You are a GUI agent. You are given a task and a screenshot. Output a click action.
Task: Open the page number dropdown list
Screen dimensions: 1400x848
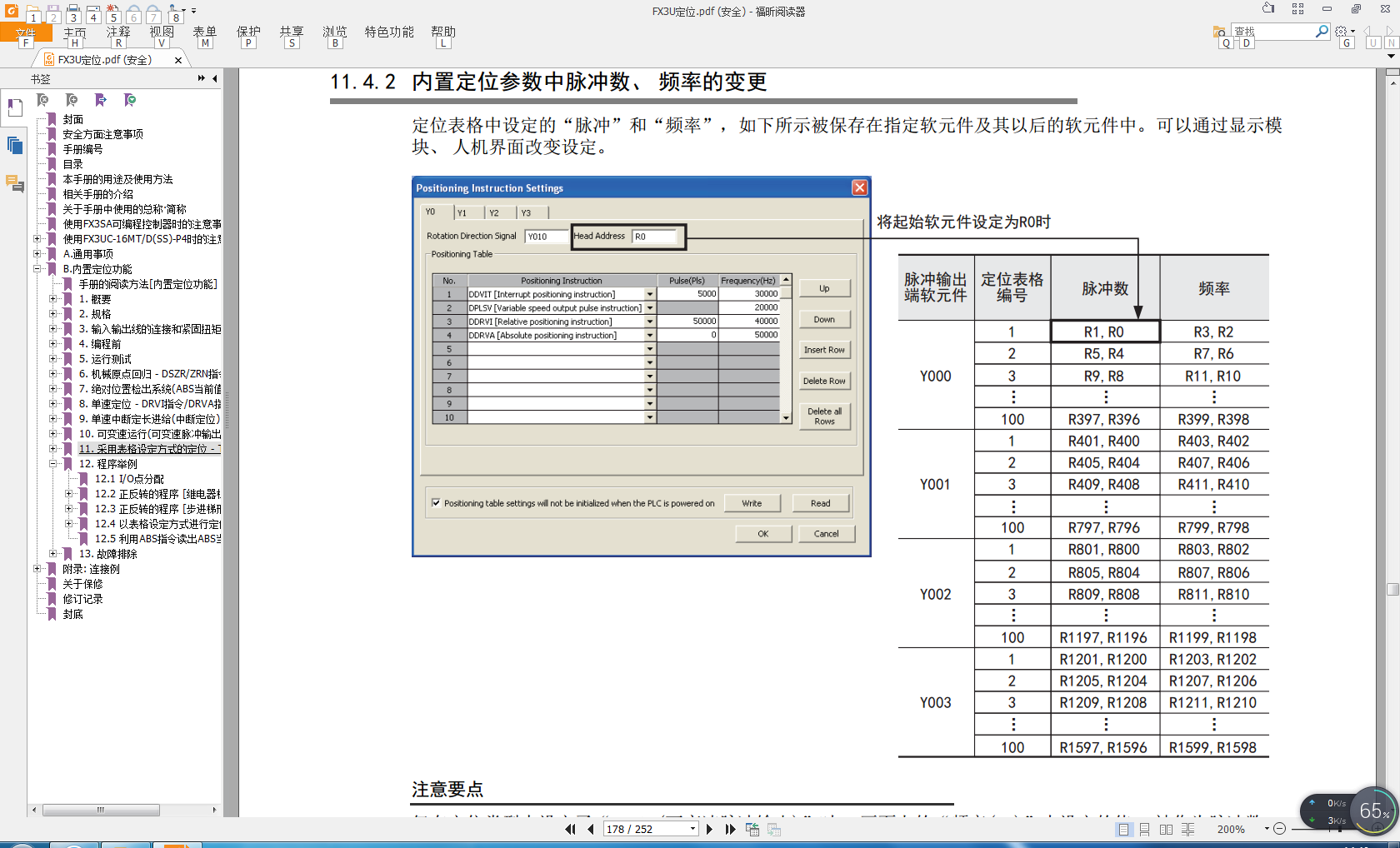692,829
